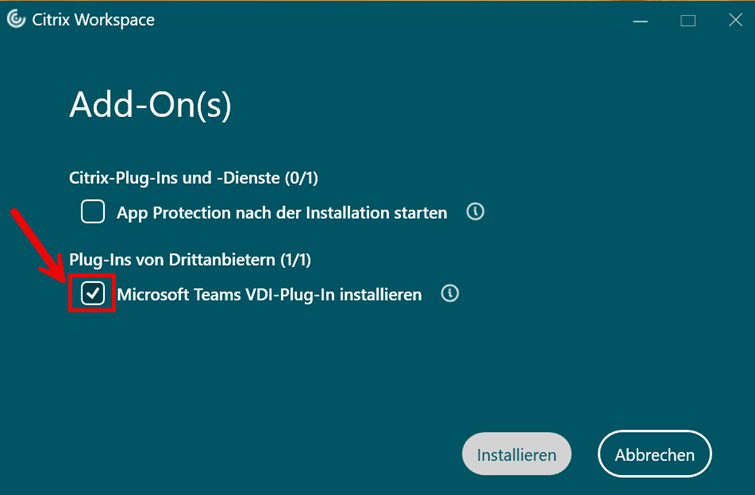Uncheck Microsoft Teams VDI-Plug-In installieren checkbox

[92, 293]
